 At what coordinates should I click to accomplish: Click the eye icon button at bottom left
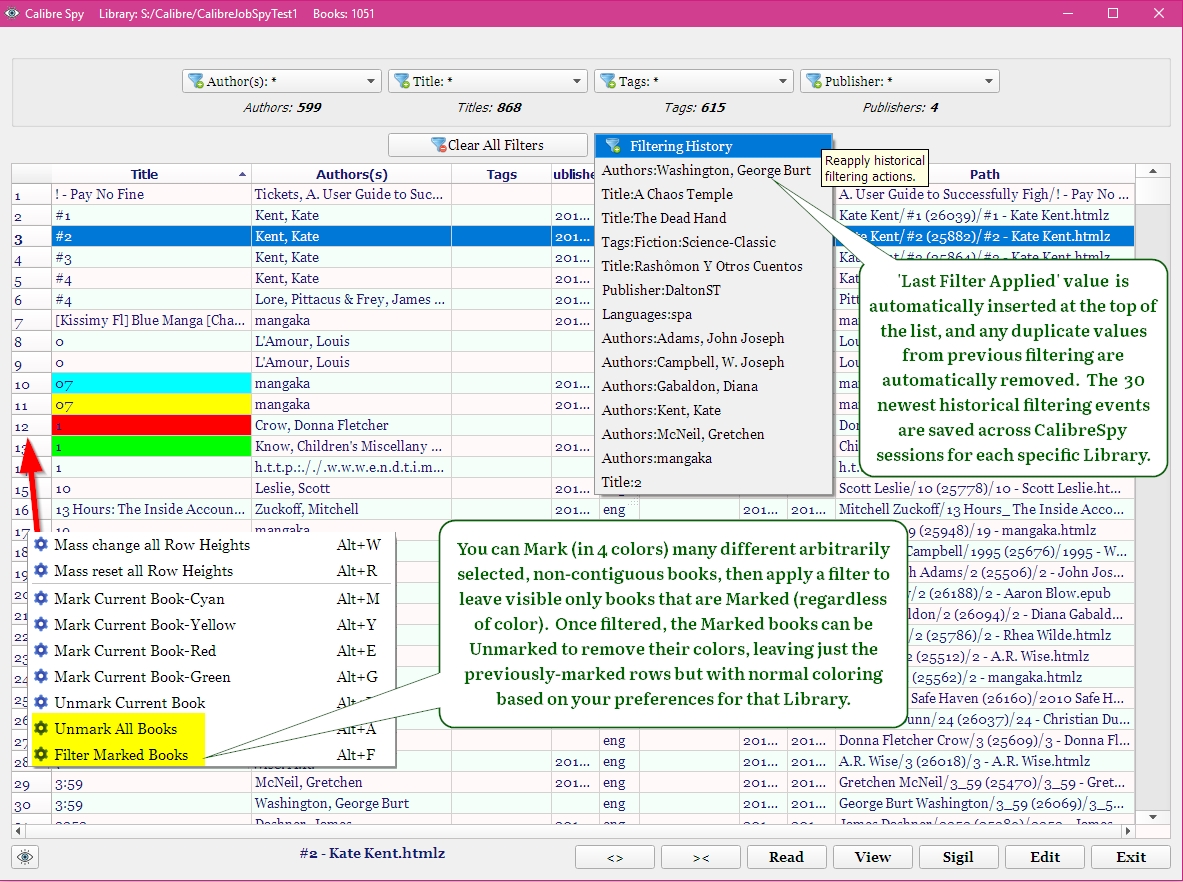click(x=25, y=857)
